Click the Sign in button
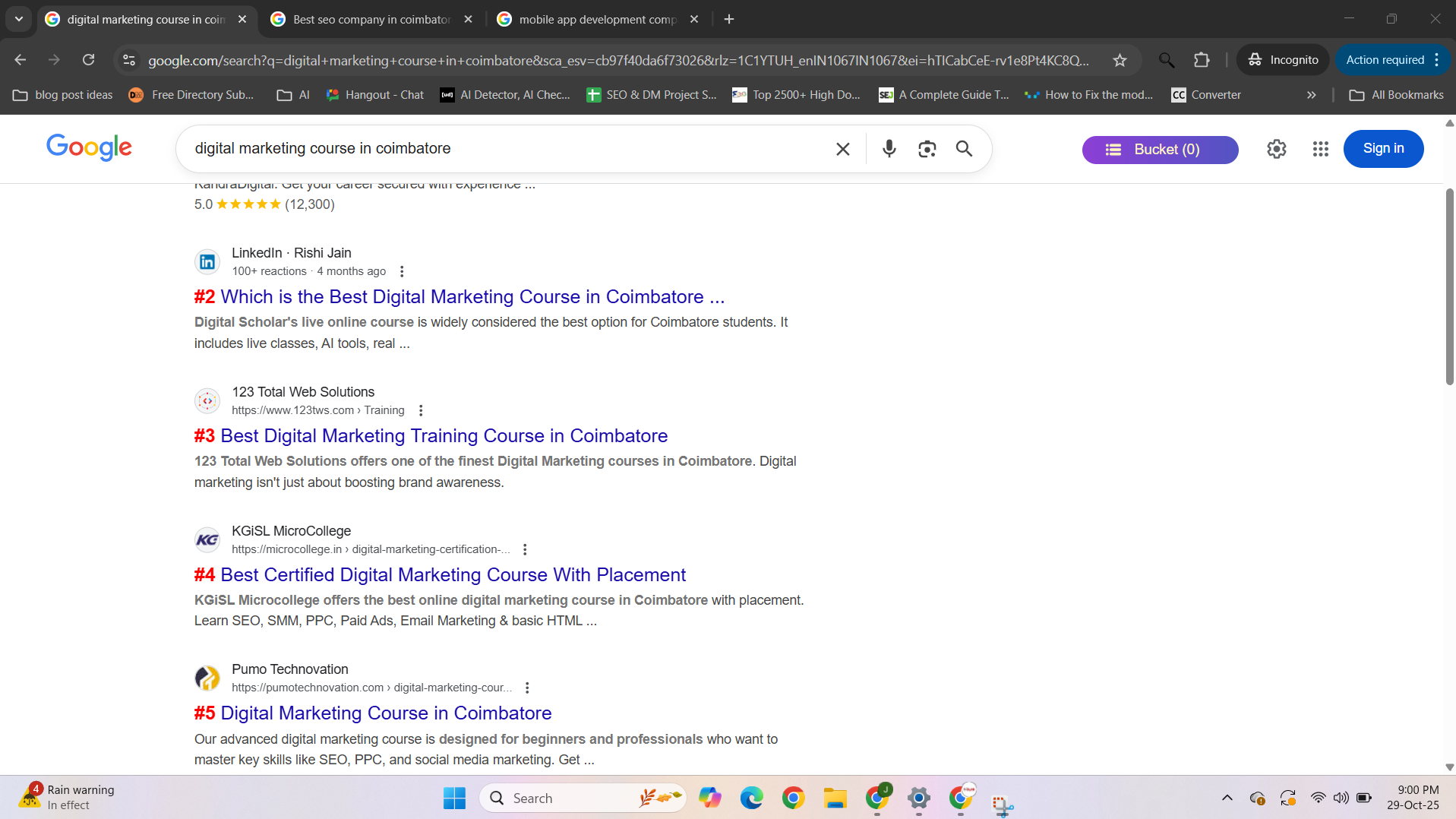Image resolution: width=1456 pixels, height=819 pixels. (1382, 149)
